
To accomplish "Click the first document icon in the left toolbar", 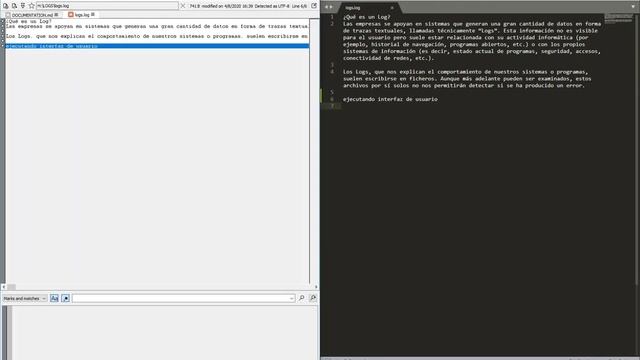I will pyautogui.click(x=6, y=6).
